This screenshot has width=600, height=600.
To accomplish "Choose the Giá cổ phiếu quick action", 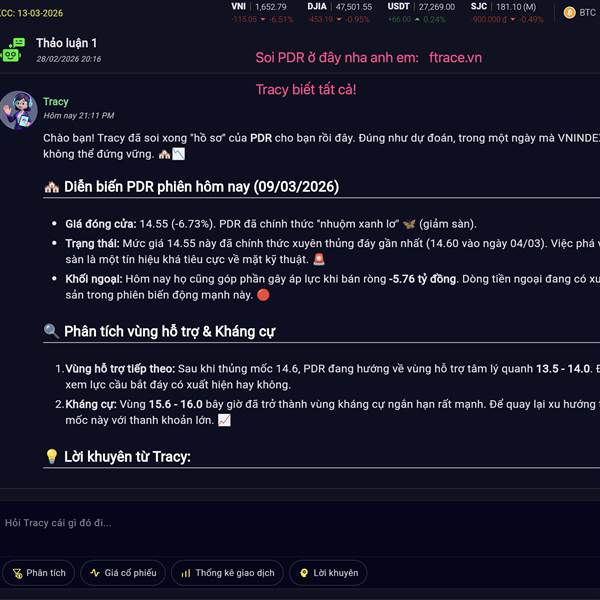I will (123, 573).
